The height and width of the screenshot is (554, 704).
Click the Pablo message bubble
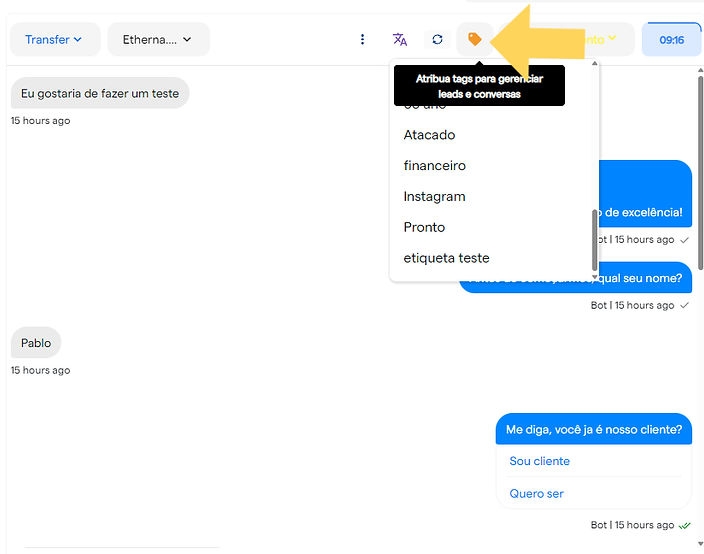point(36,343)
